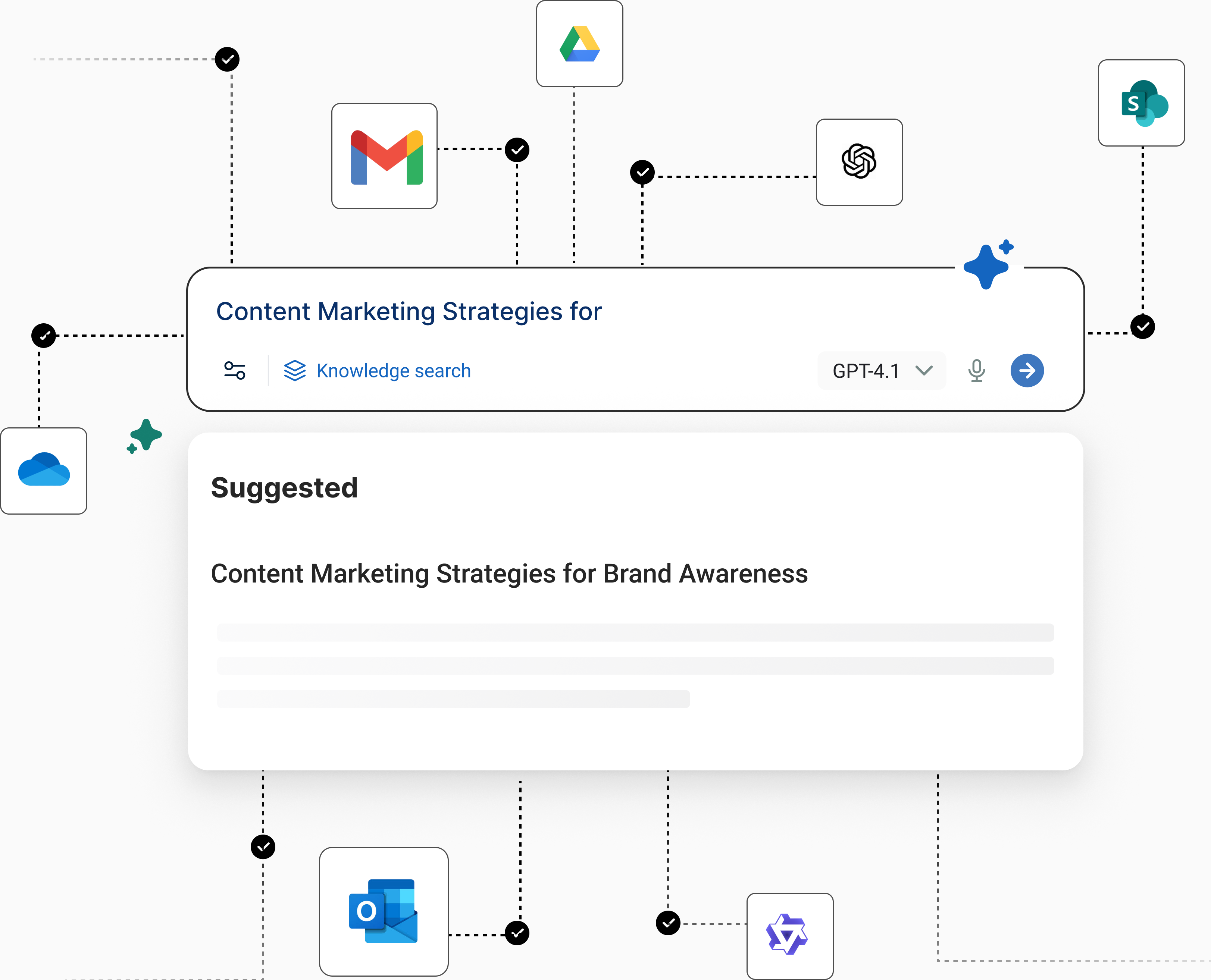1211x980 pixels.
Task: Click the layers icon before Knowledge search
Action: coord(294,371)
